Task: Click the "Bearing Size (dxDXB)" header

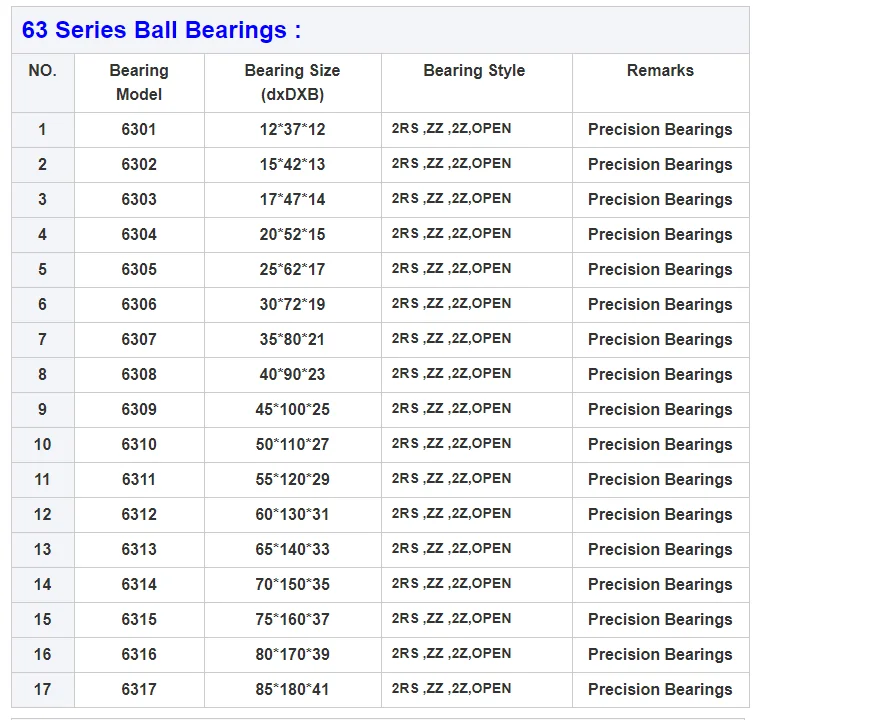Action: point(292,82)
